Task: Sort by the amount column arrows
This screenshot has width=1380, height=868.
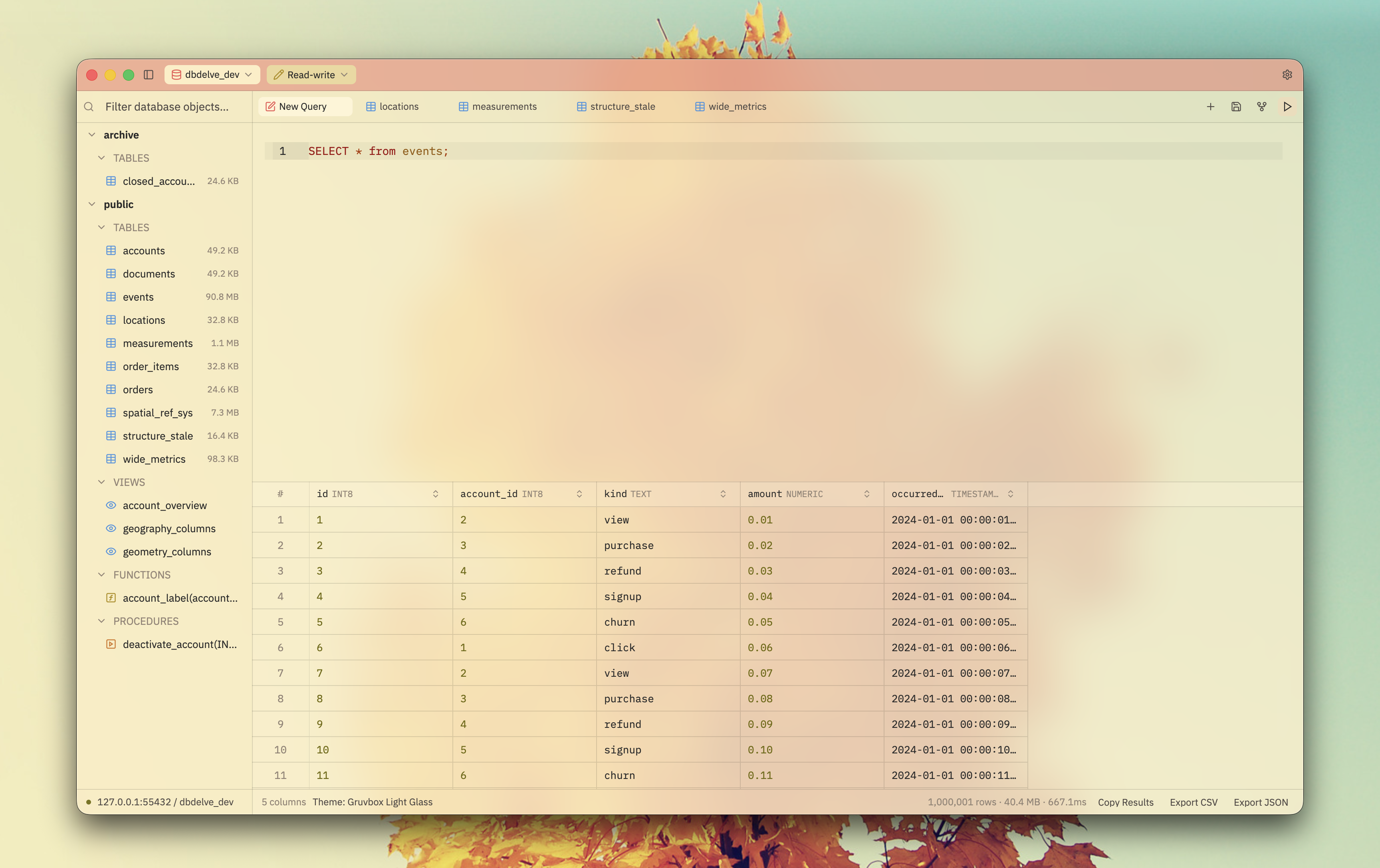Action: coord(866,494)
